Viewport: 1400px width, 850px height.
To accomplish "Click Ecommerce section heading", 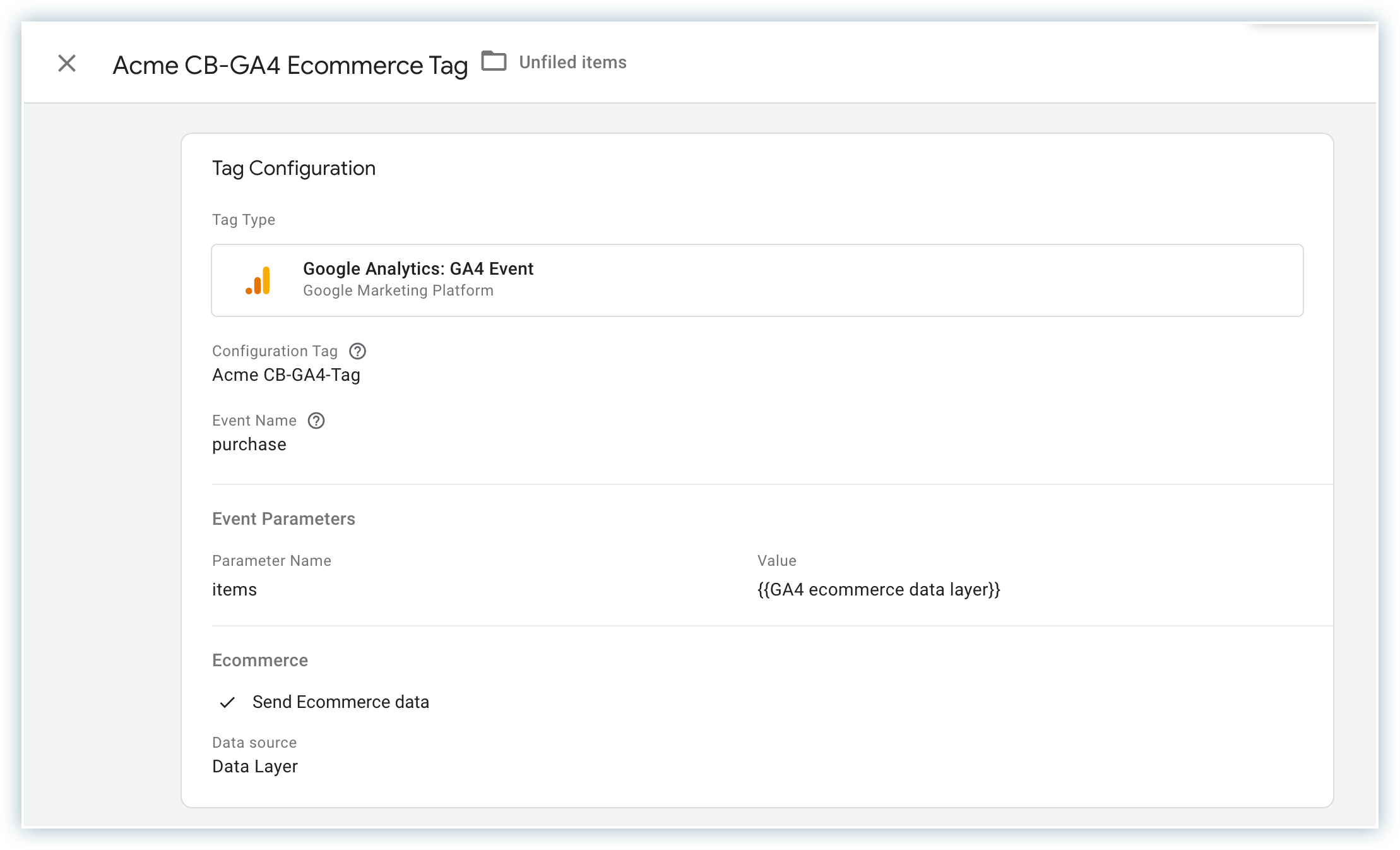I will (259, 661).
